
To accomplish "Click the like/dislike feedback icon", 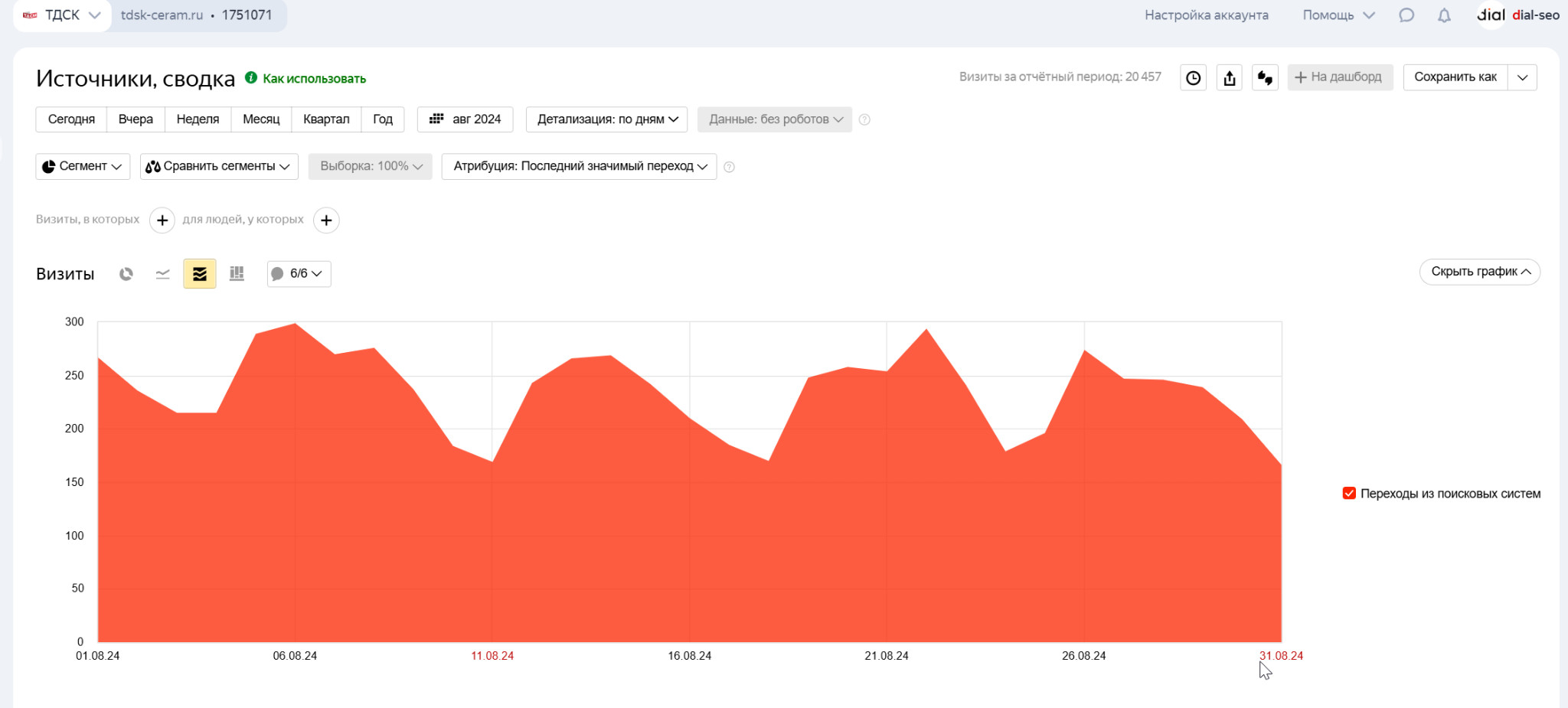I will pyautogui.click(x=1265, y=77).
